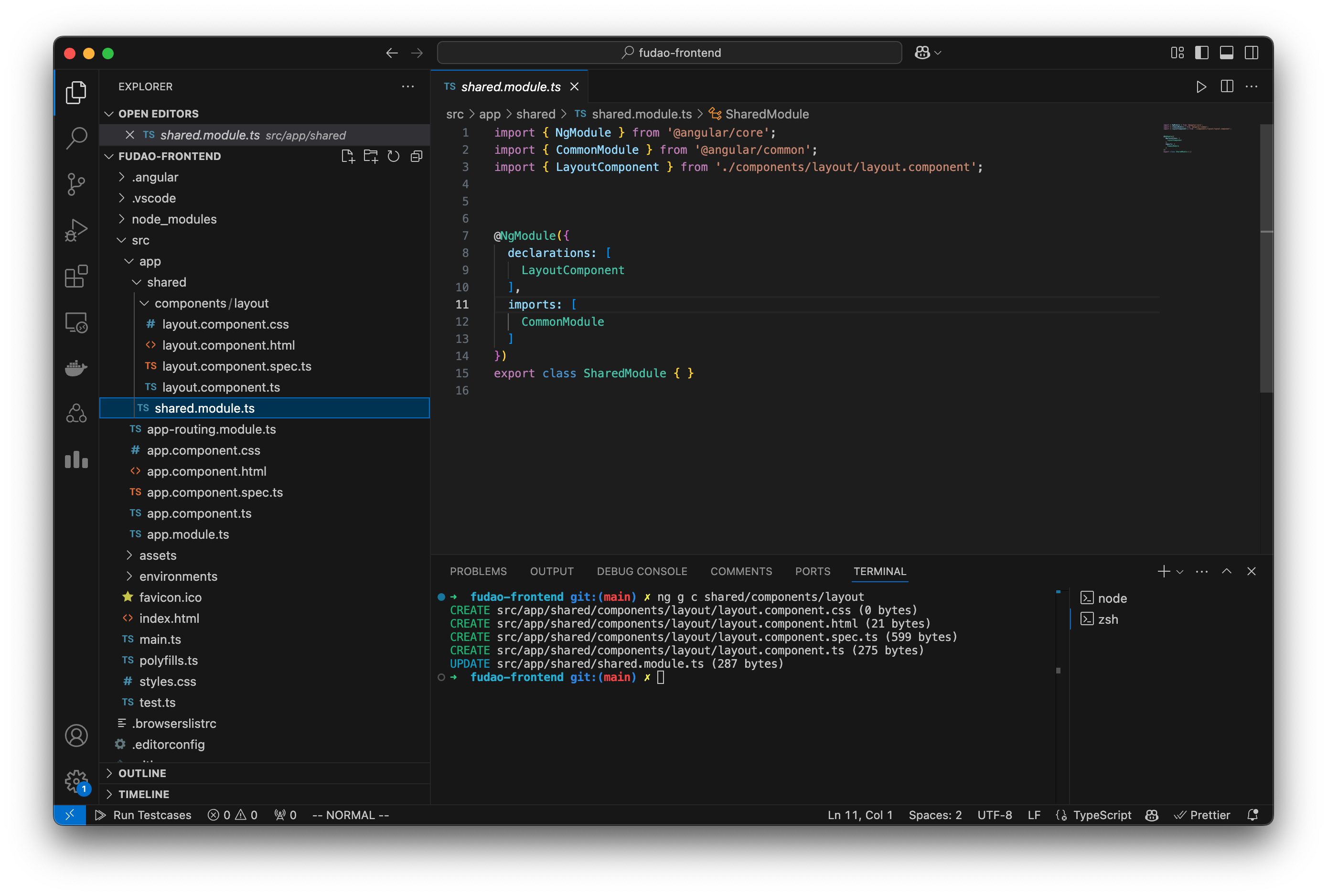Toggle secondary side bar visibility
This screenshot has height=896, width=1327.
1252,53
